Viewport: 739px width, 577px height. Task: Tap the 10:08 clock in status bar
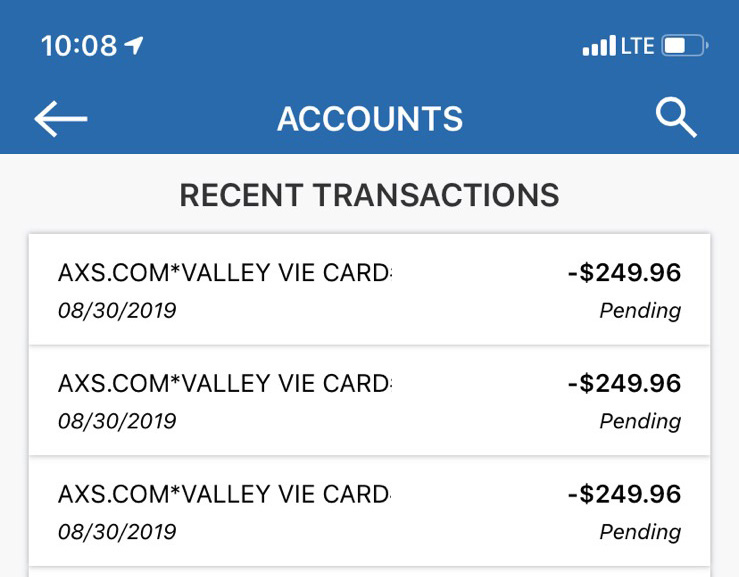[x=79, y=46]
